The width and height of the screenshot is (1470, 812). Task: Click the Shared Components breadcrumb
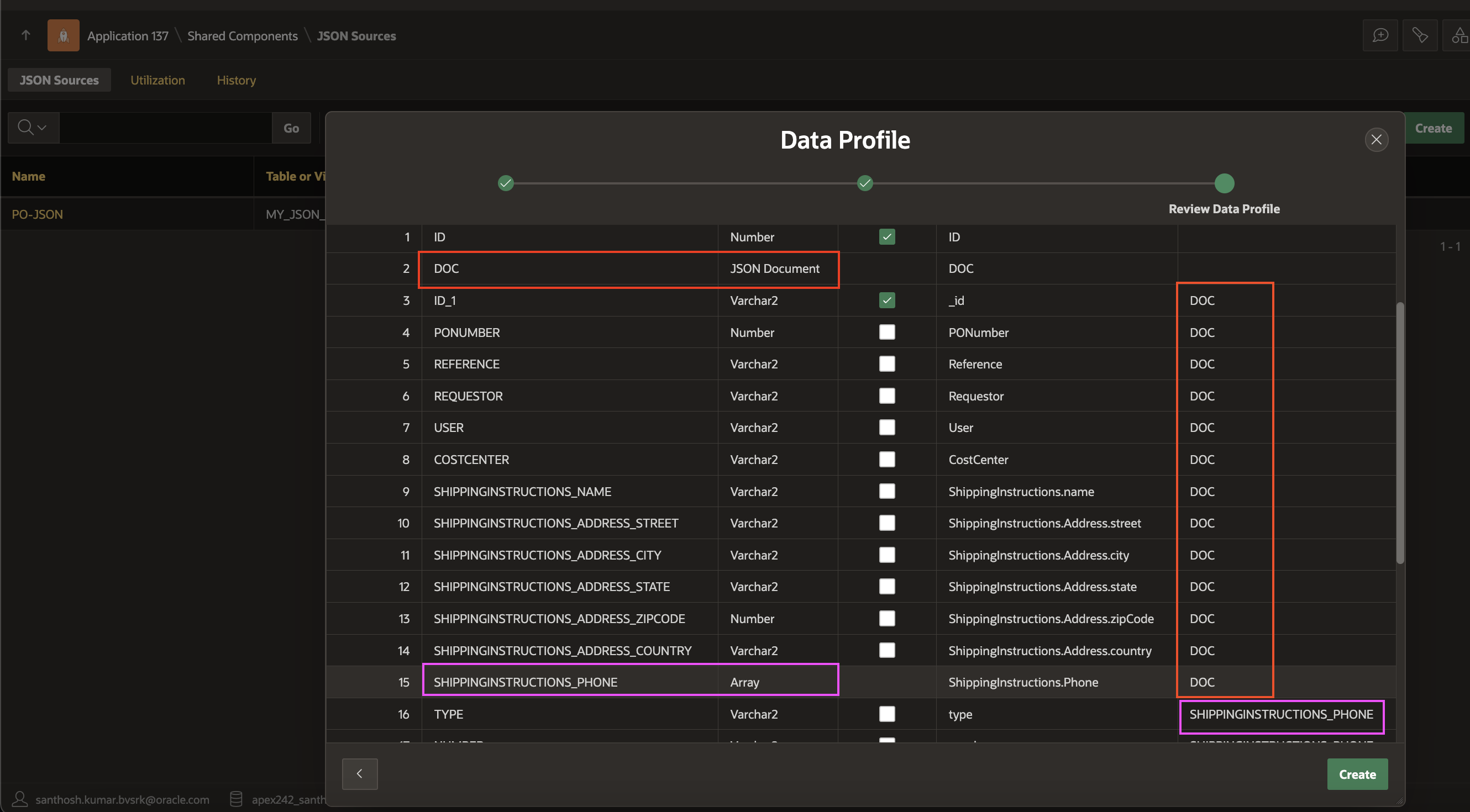pos(243,36)
